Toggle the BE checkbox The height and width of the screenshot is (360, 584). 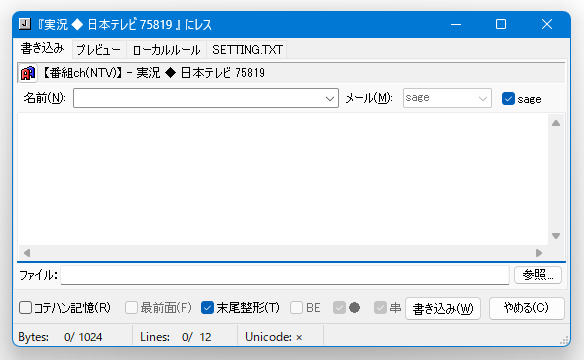click(296, 308)
